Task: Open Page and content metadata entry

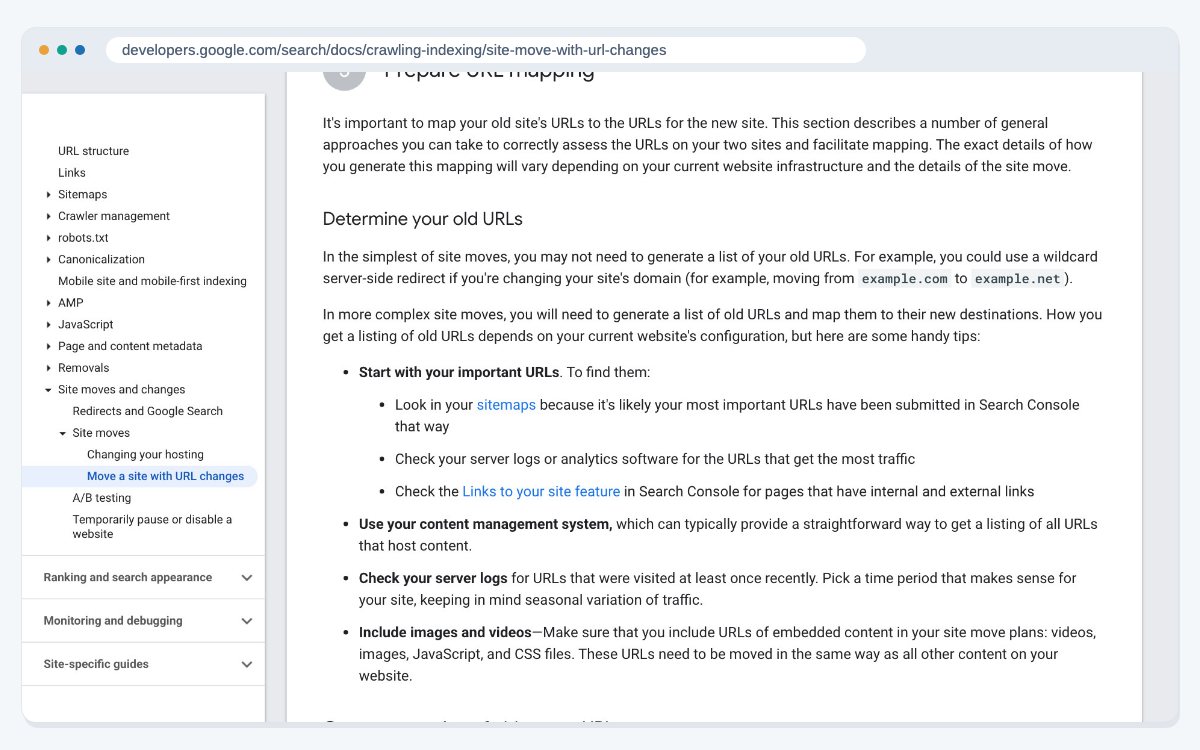Action: [130, 346]
